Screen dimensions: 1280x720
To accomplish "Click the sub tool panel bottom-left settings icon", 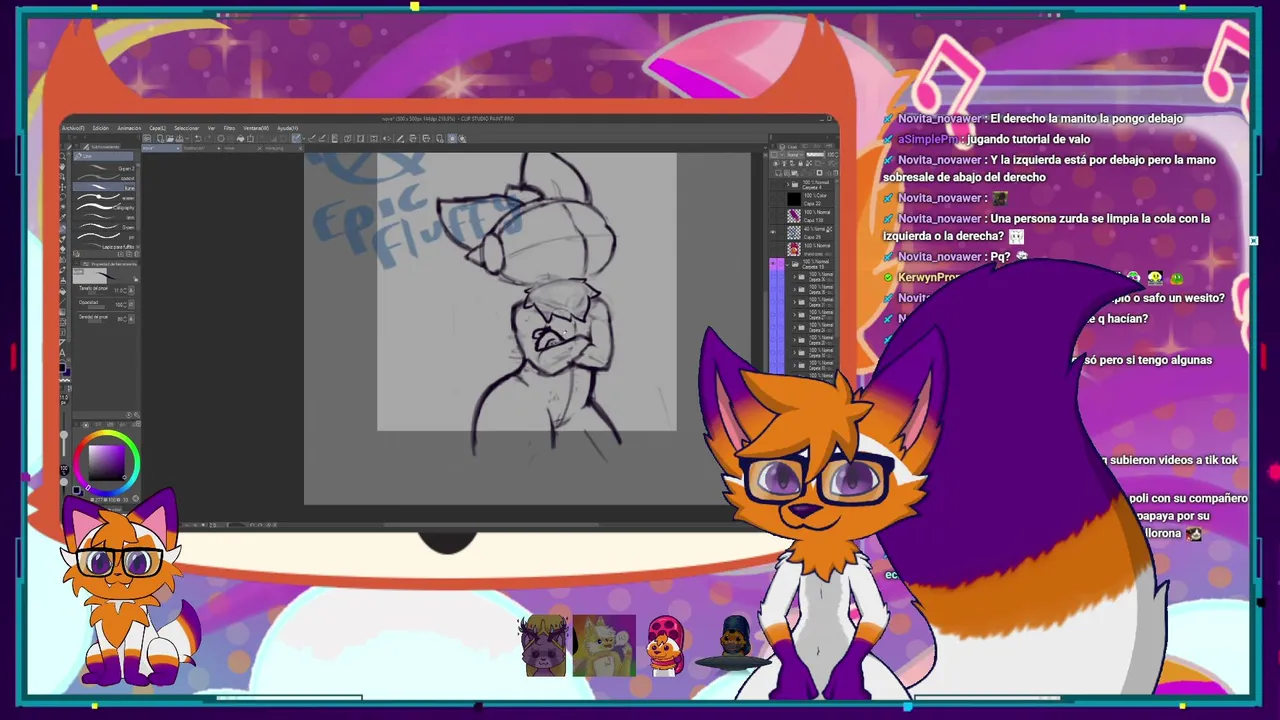I will pos(76,254).
